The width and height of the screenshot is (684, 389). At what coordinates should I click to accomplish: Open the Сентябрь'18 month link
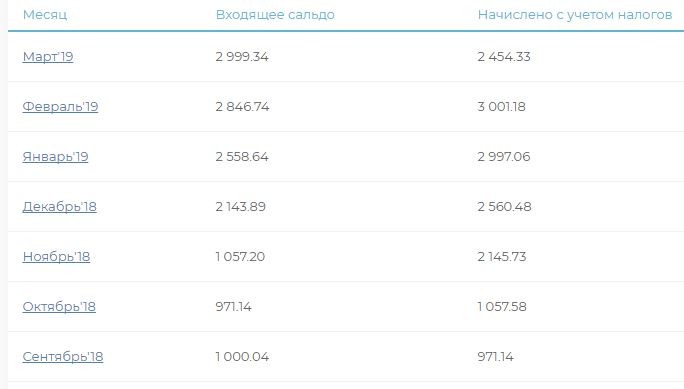click(63, 357)
